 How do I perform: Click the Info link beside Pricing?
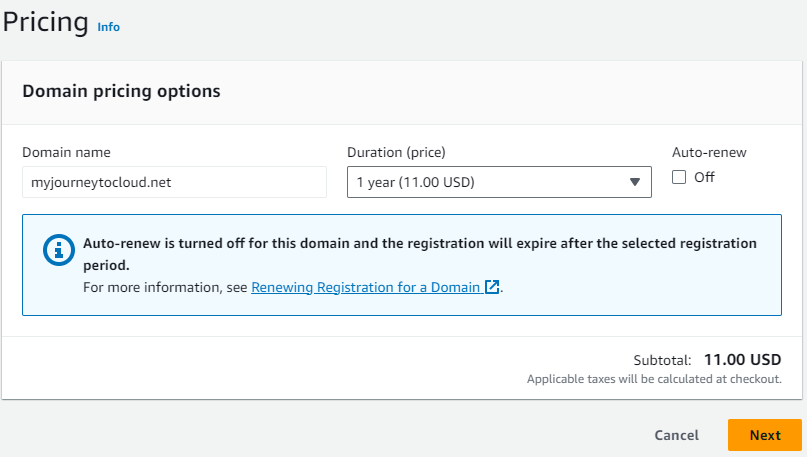click(x=108, y=27)
